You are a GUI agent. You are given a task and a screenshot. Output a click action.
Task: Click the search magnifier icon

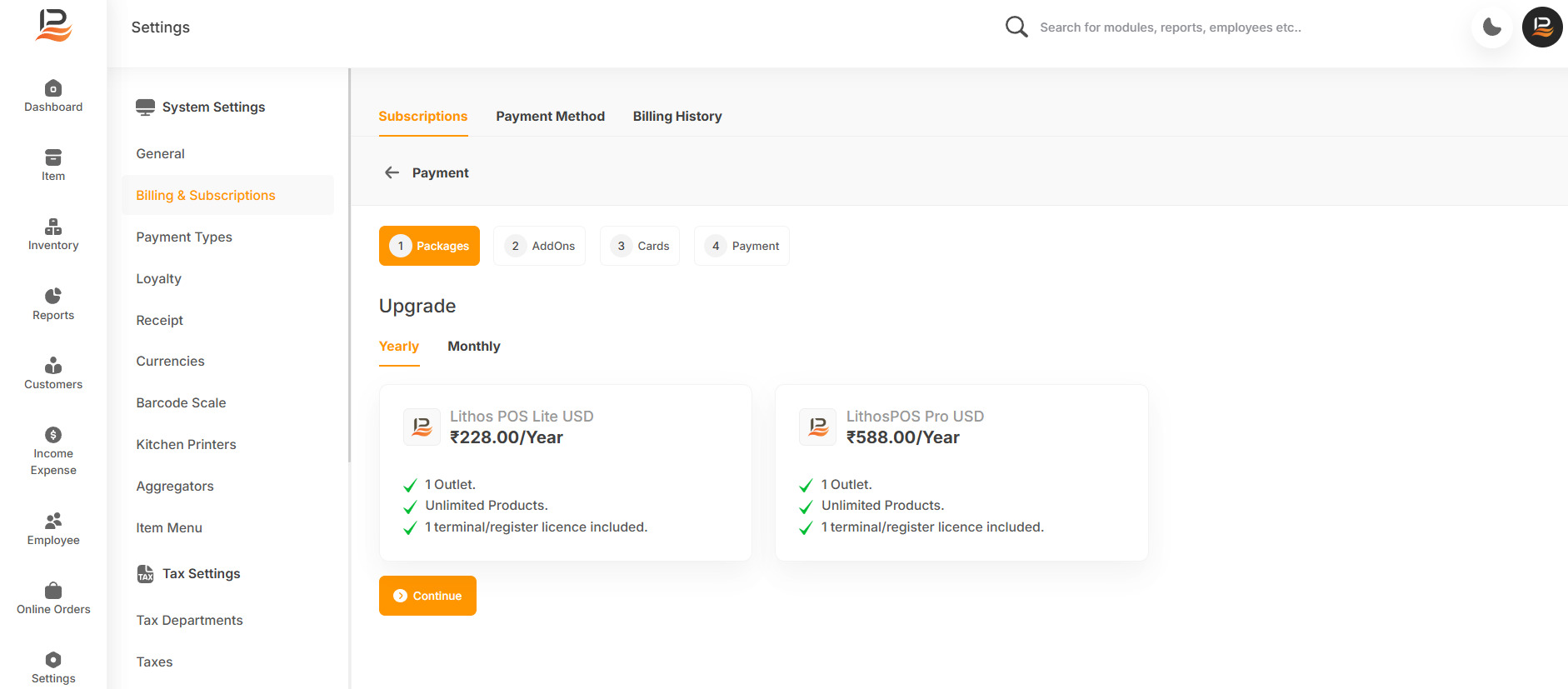[1016, 27]
